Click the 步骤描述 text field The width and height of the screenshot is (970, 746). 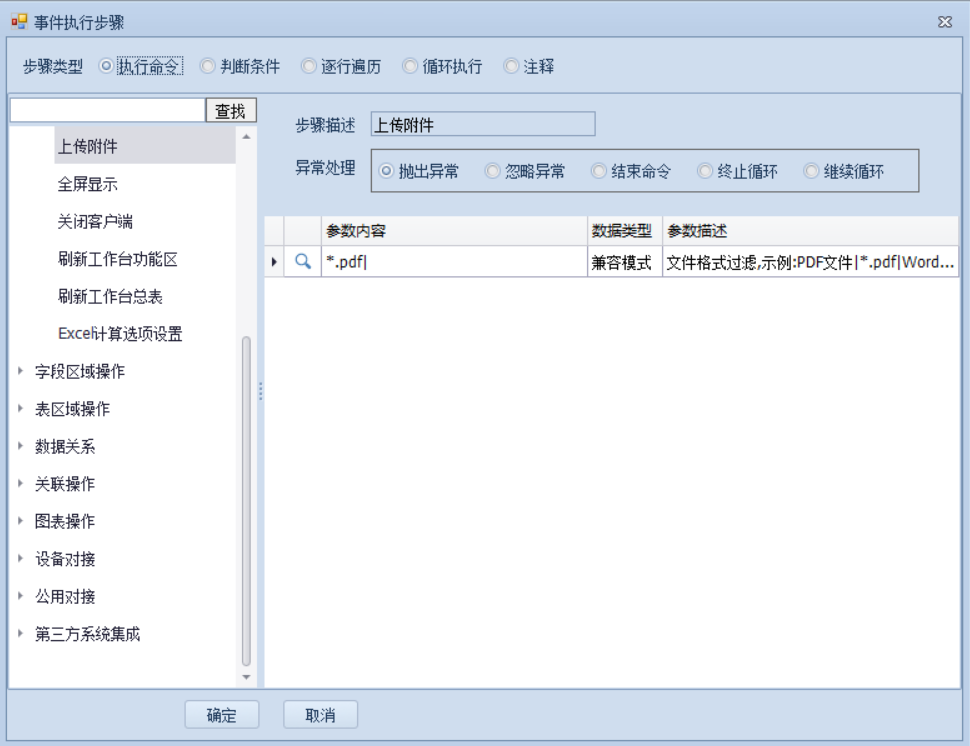click(x=482, y=125)
